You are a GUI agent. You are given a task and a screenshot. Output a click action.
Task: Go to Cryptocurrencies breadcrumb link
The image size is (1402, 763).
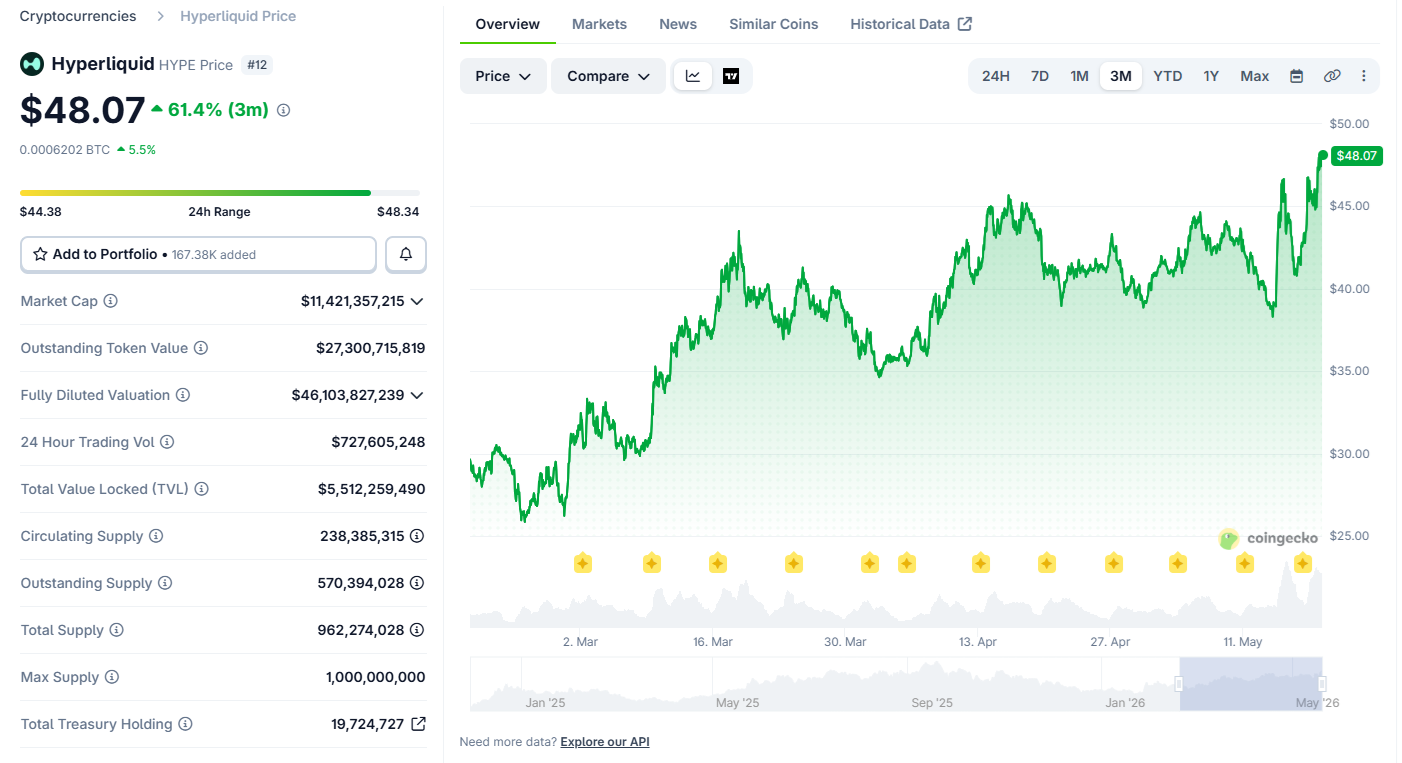[78, 16]
